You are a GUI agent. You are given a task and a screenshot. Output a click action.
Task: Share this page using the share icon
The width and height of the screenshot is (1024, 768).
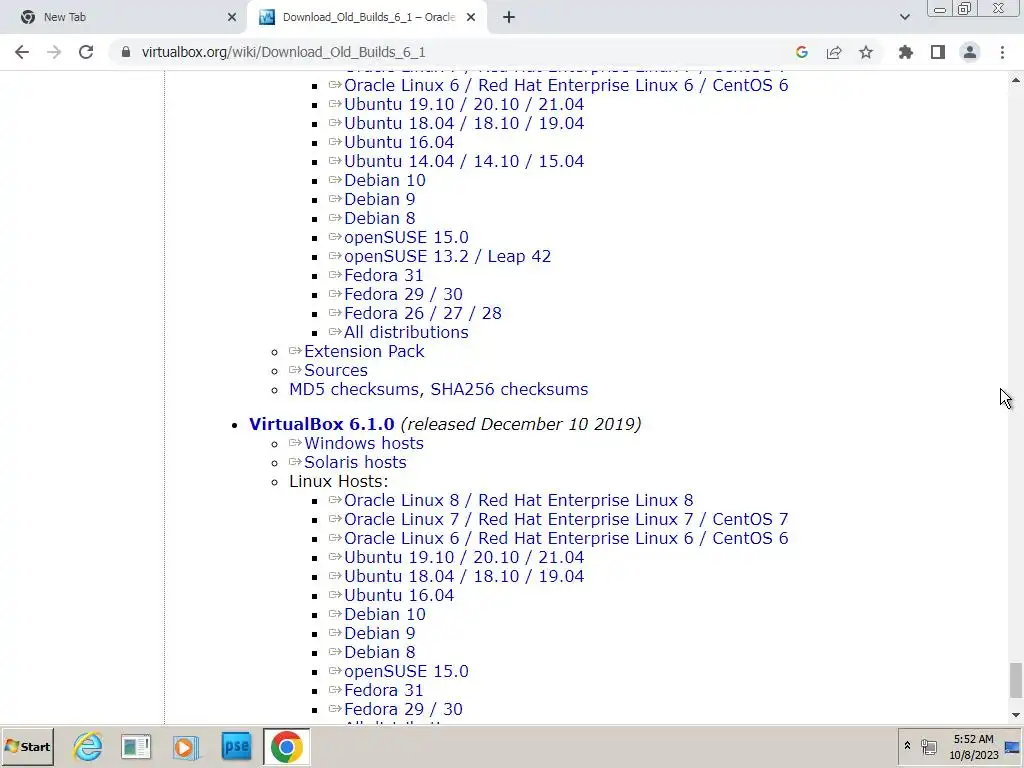tap(834, 52)
